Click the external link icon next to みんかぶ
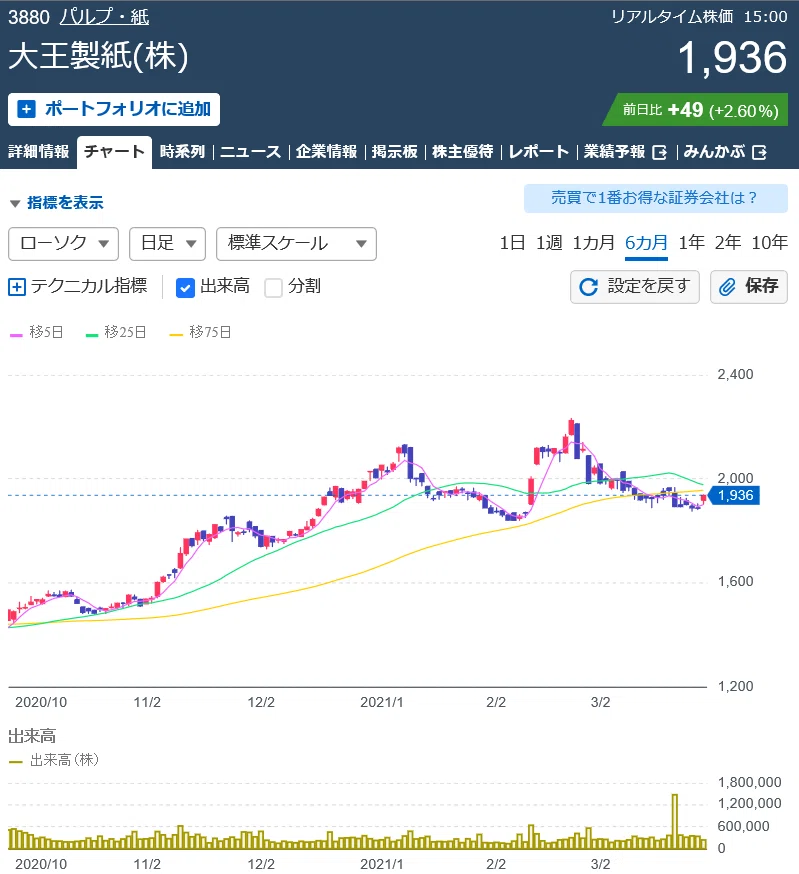The height and width of the screenshot is (874, 799). 759,152
